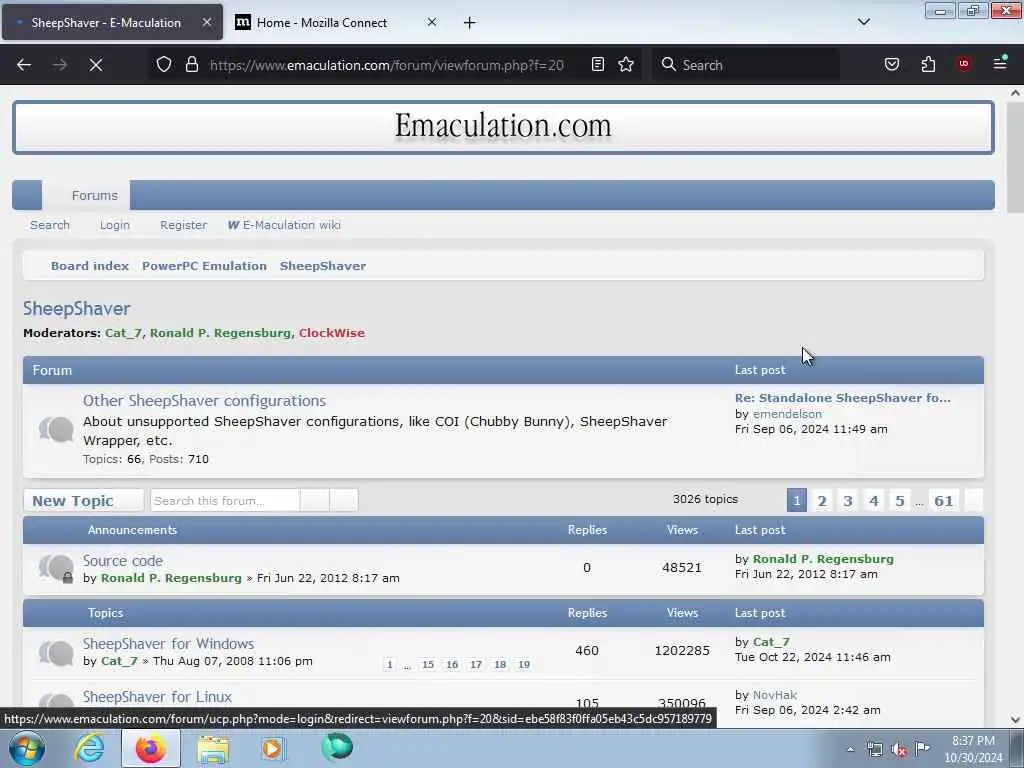The image size is (1024, 768).
Task: Open SheepShaver for Windows topic
Action: tap(168, 643)
